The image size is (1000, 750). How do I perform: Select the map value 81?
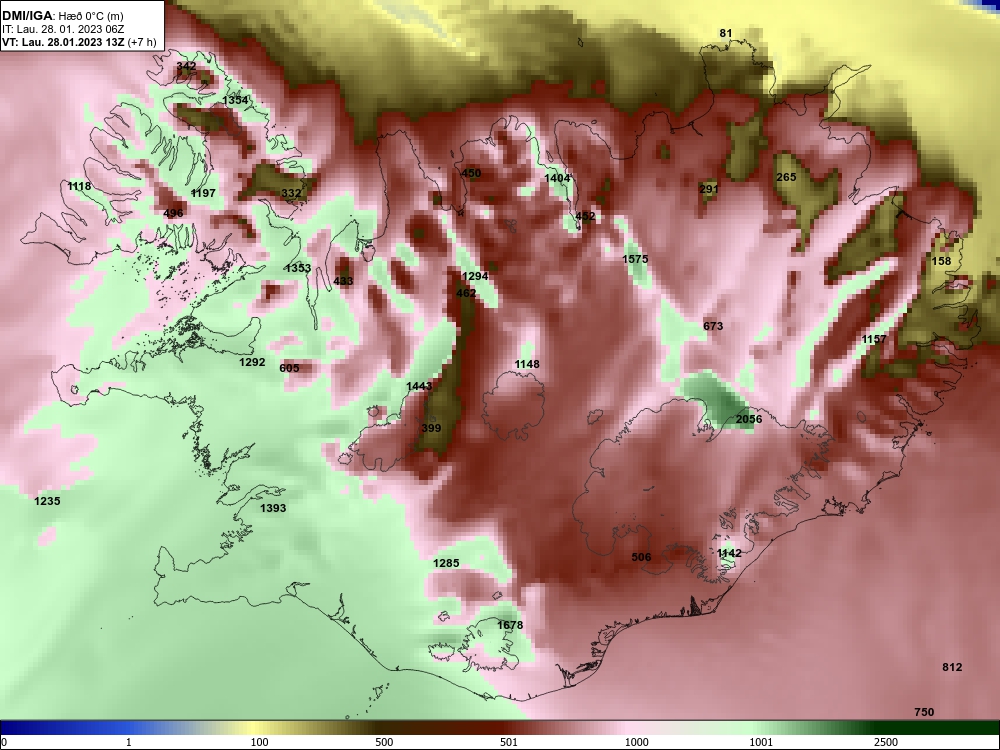[x=726, y=33]
